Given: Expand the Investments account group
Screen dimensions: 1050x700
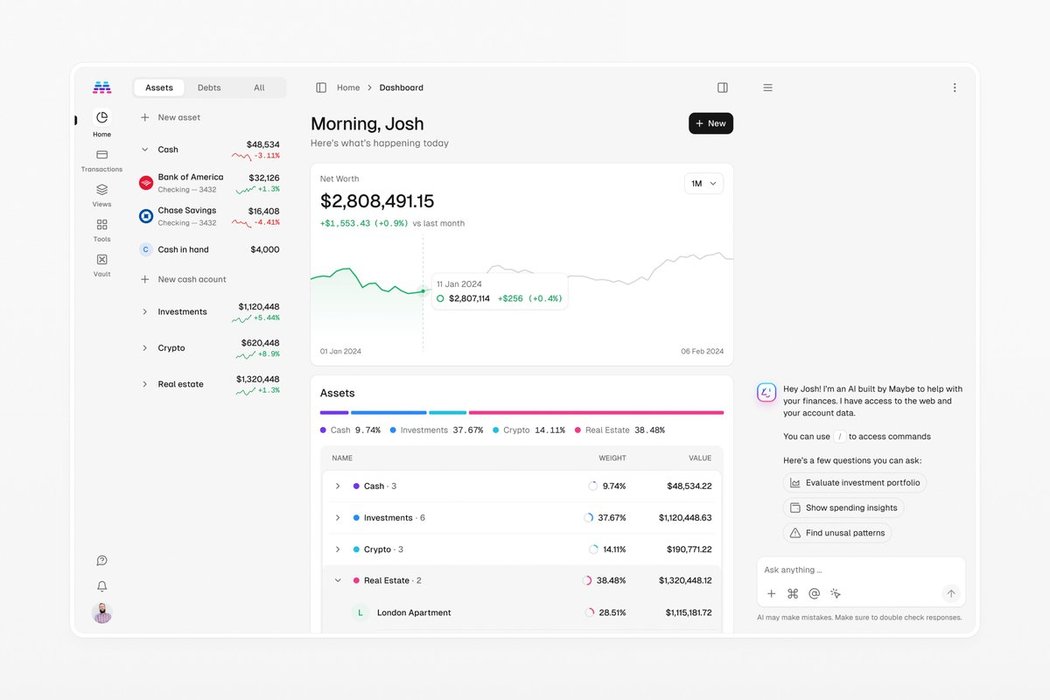Looking at the screenshot, I should click(145, 312).
